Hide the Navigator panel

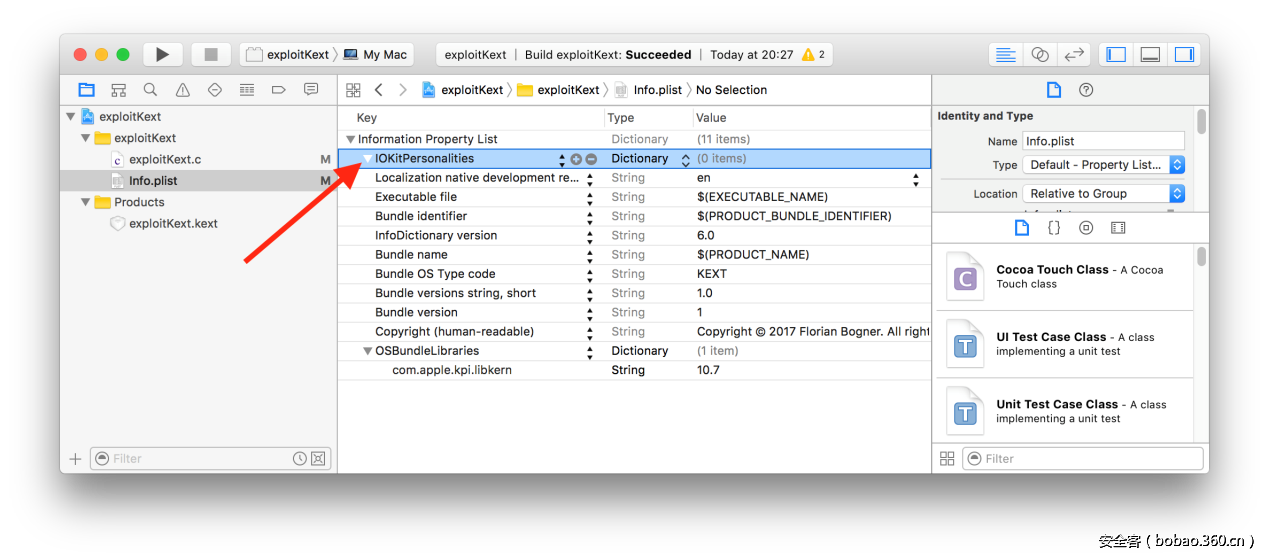coord(1116,55)
